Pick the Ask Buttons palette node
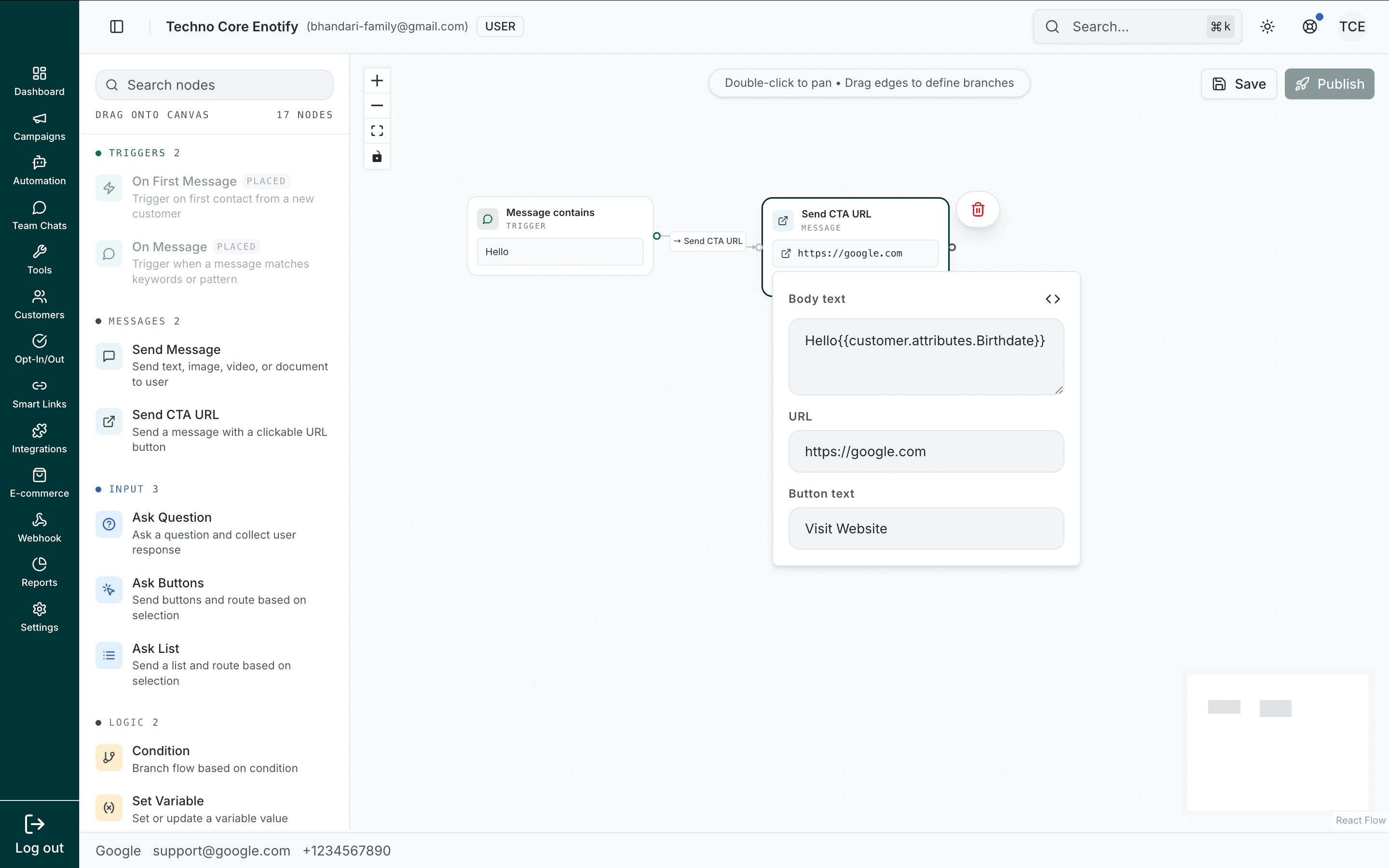 click(214, 598)
